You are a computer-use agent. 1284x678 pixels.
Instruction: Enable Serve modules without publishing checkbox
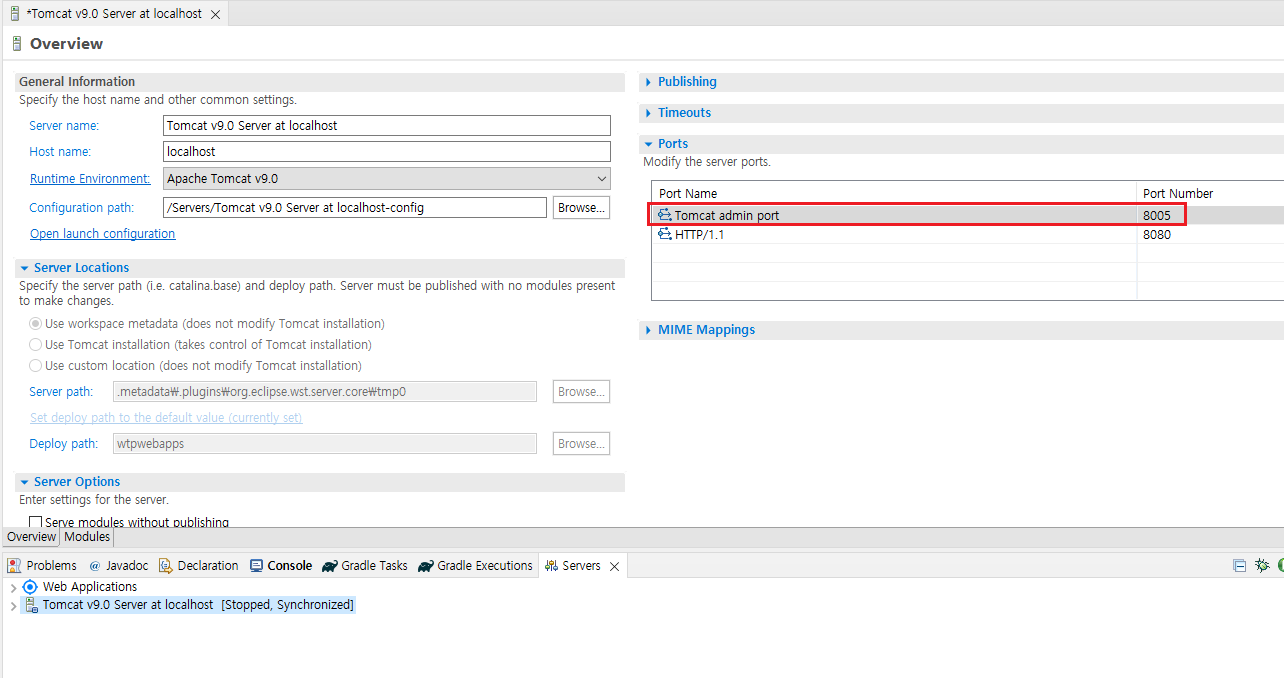pyautogui.click(x=36, y=522)
